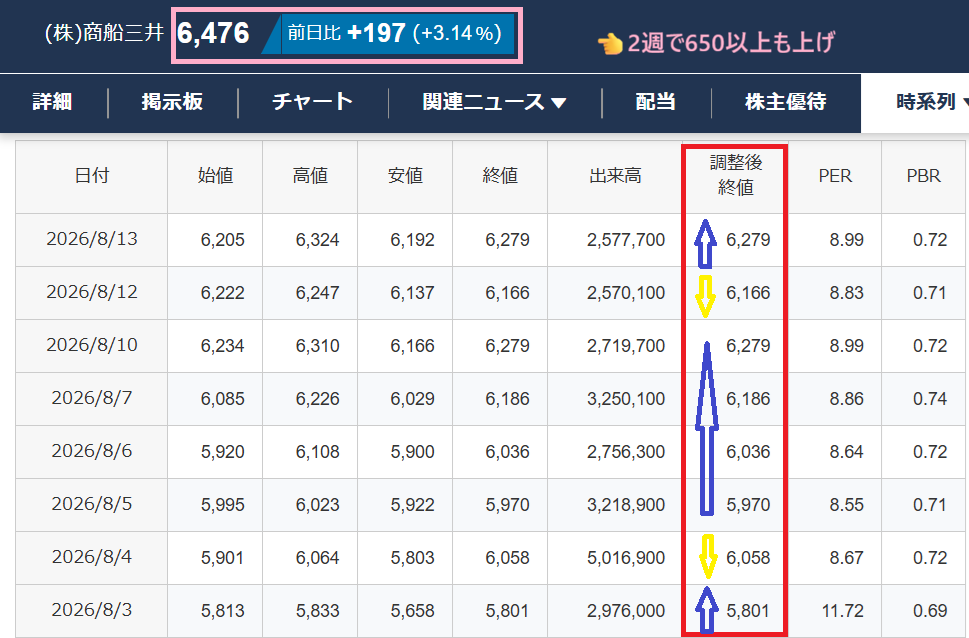Click the low price 6,029
Image resolution: width=969 pixels, height=638 pixels.
click(x=412, y=399)
